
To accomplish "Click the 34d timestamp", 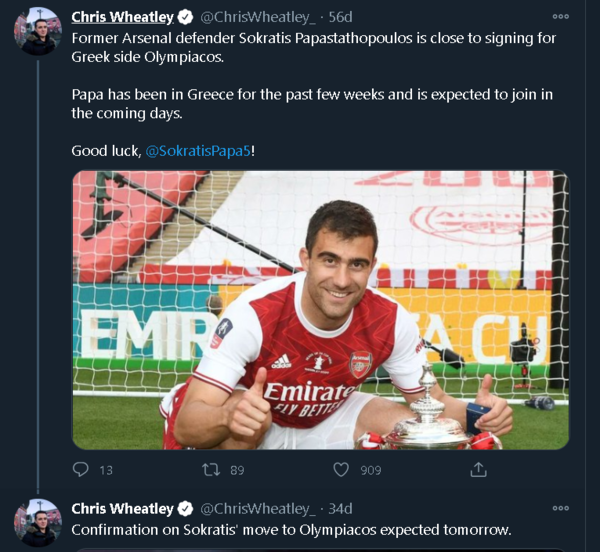I will [340, 508].
